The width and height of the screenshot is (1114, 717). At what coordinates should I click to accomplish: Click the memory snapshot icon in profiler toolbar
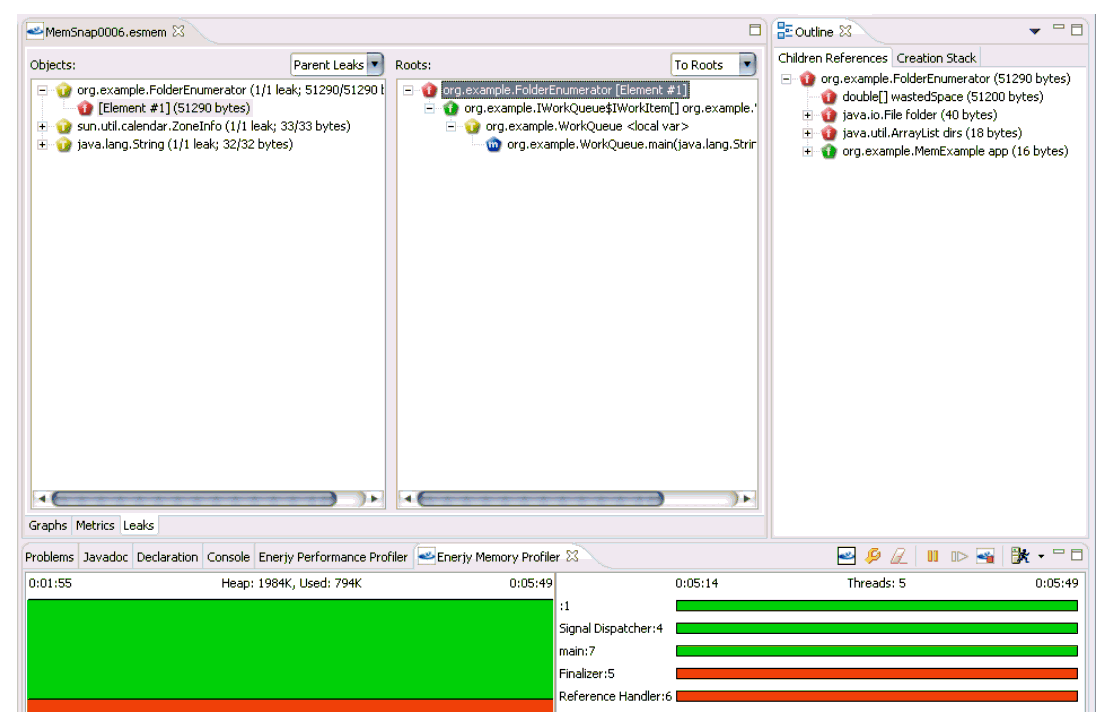point(846,557)
